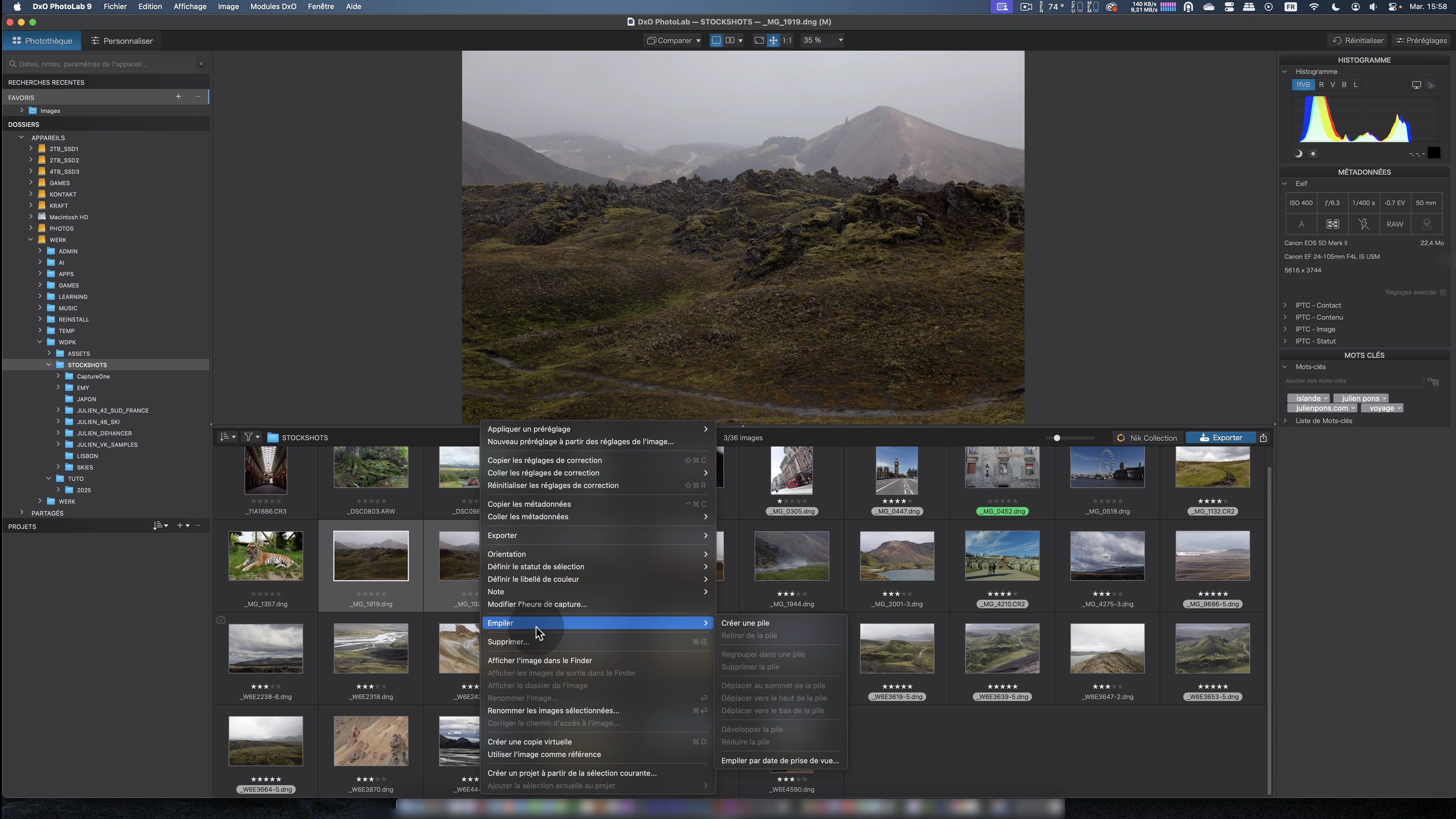Toggle shadow clipping (moon) indicator
The width and height of the screenshot is (1456, 819).
point(1298,154)
